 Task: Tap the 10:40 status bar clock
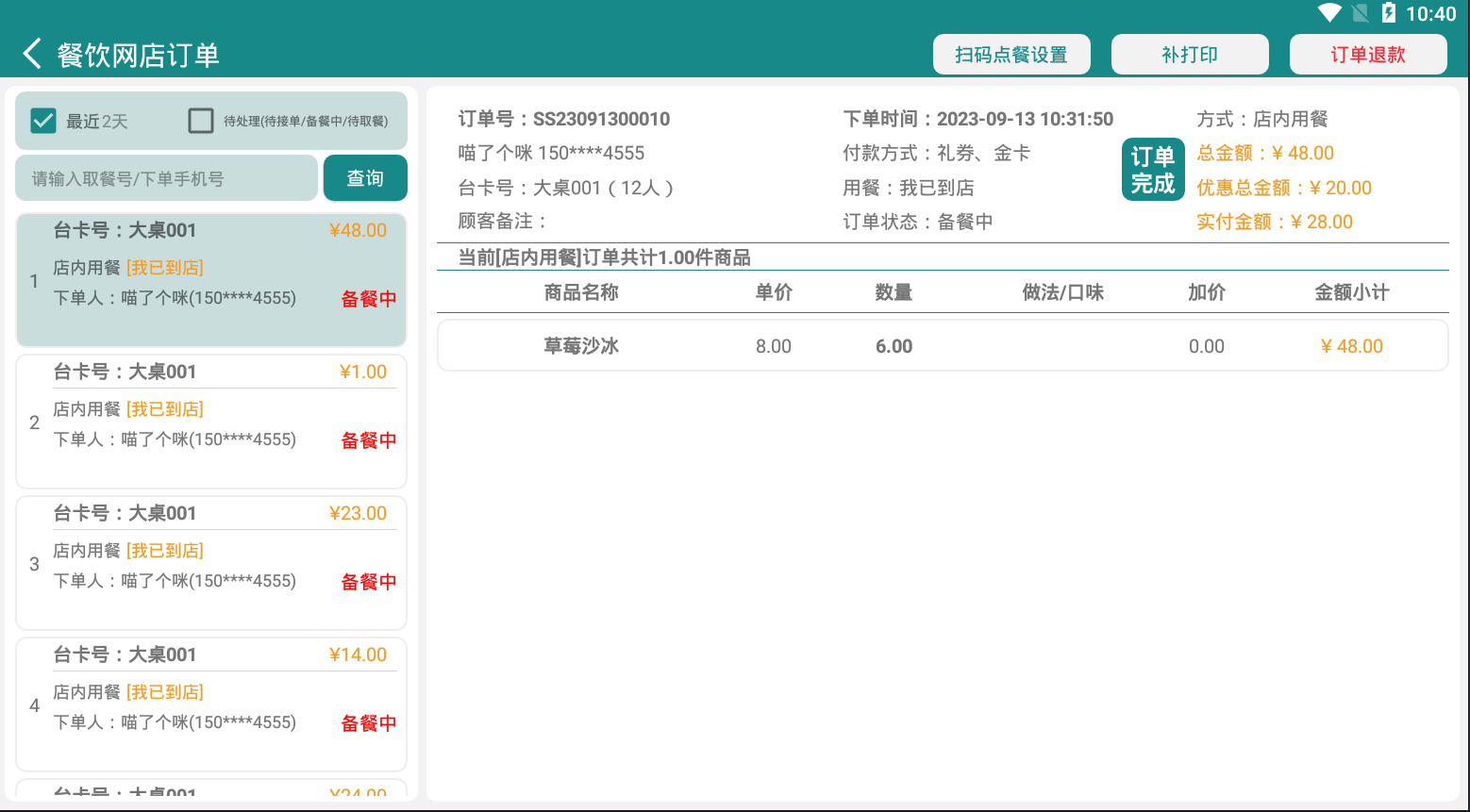(x=1430, y=13)
